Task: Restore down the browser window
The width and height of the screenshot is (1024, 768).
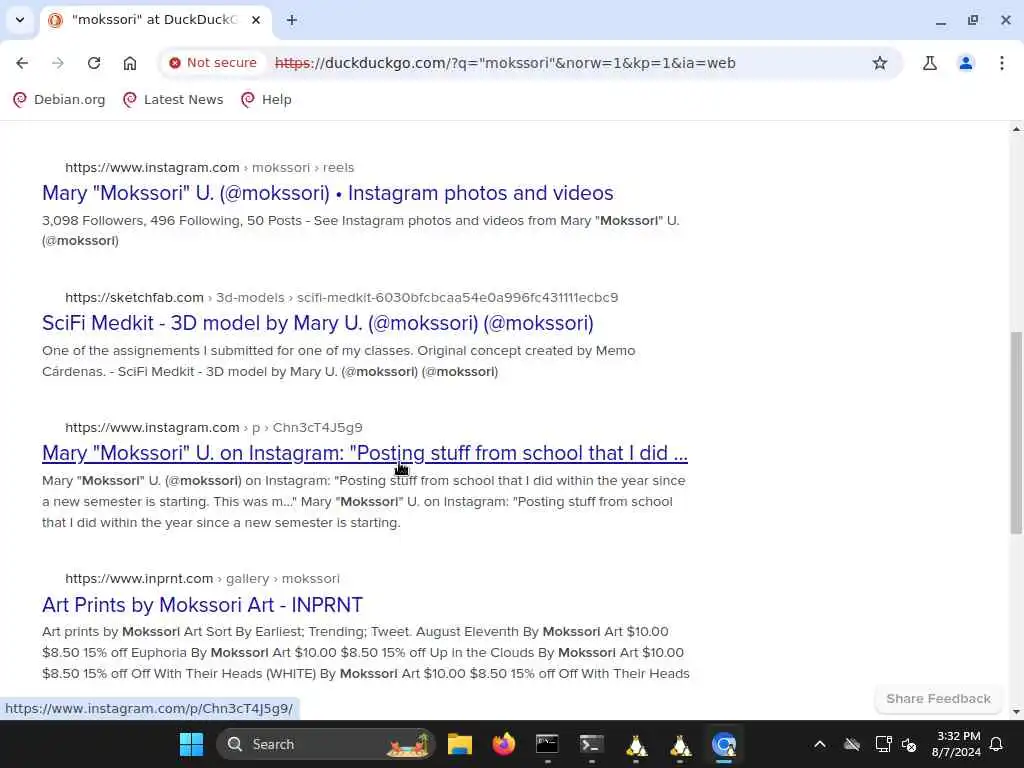Action: pos(973,20)
